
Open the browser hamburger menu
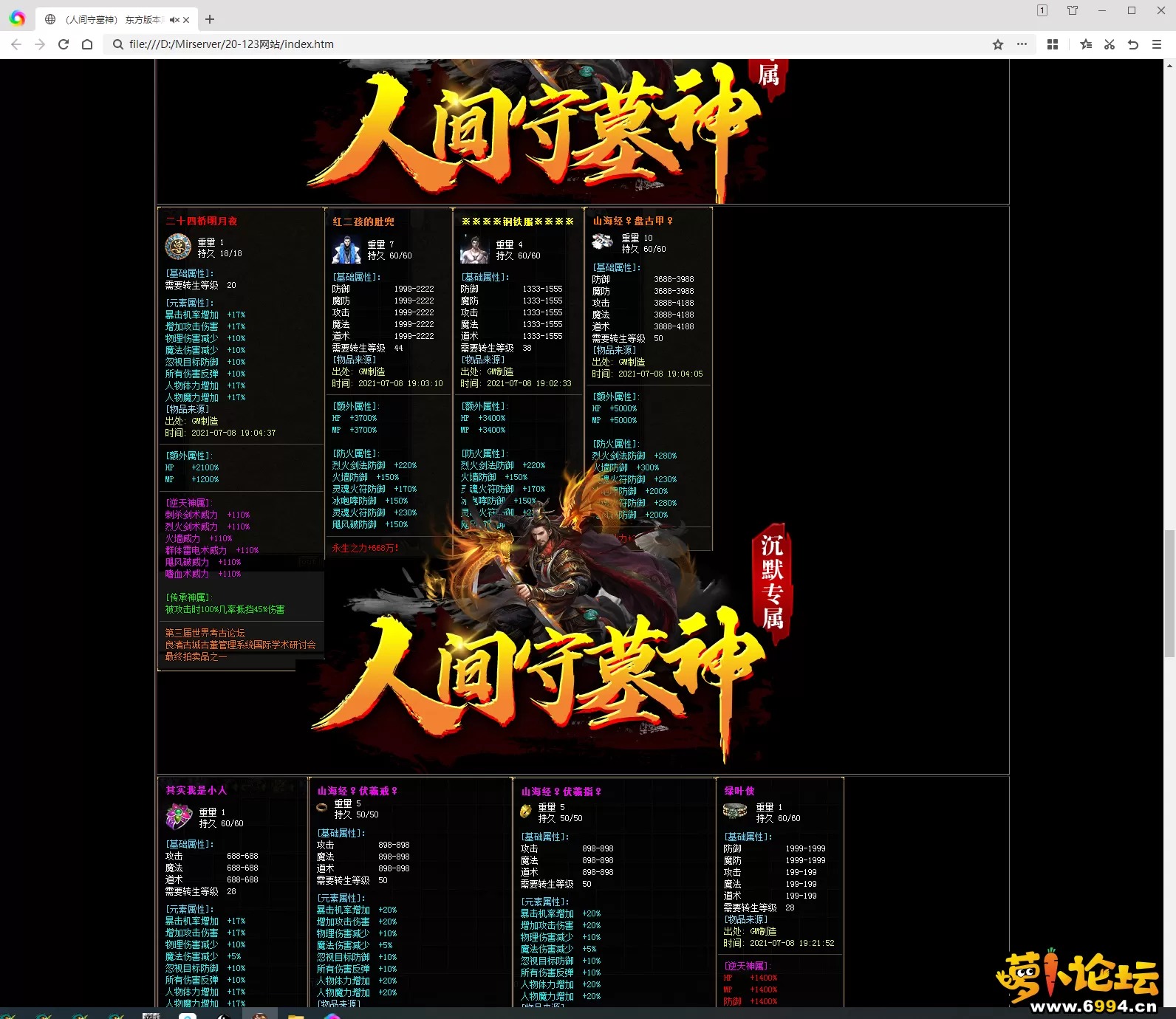[x=1157, y=44]
